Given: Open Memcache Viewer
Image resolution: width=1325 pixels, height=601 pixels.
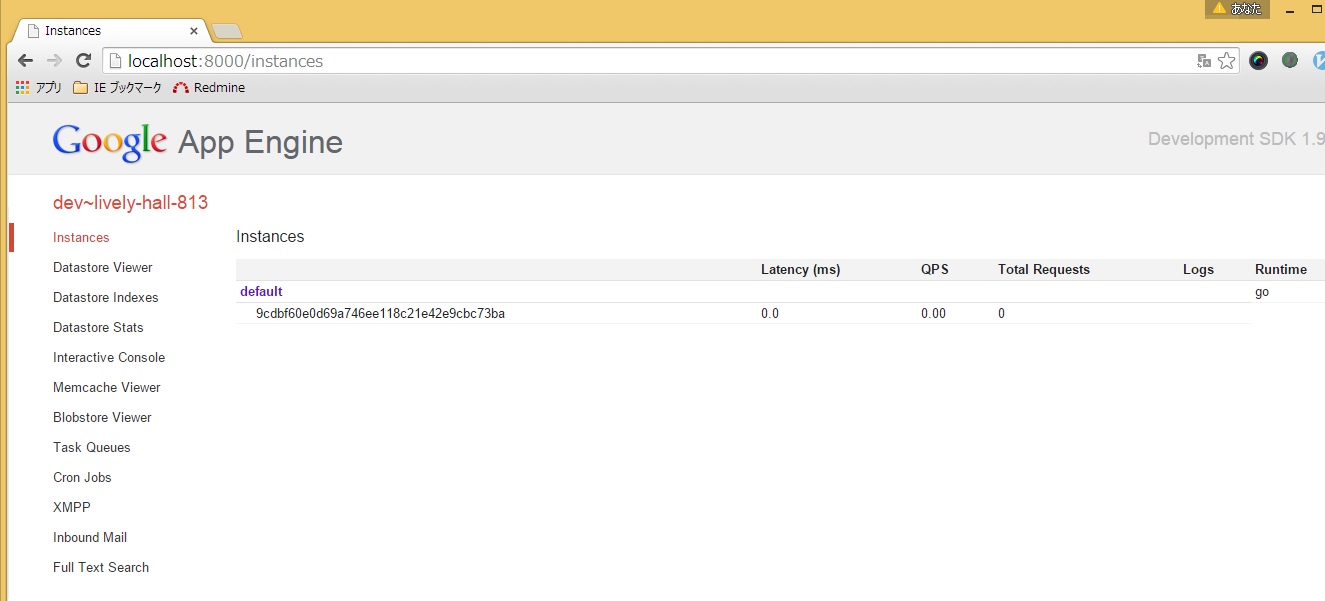Looking at the screenshot, I should tap(107, 388).
